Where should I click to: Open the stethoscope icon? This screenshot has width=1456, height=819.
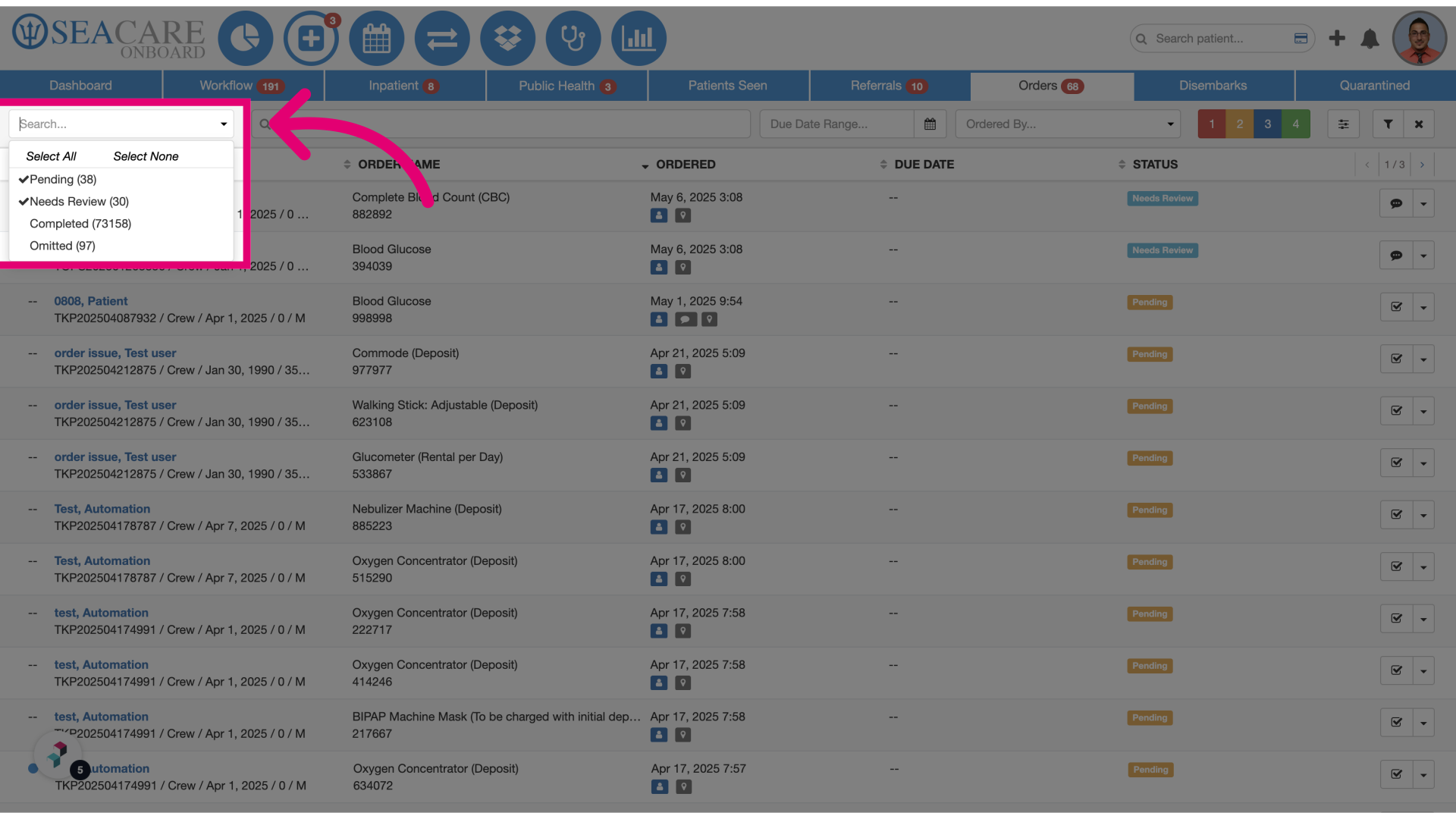click(x=573, y=38)
